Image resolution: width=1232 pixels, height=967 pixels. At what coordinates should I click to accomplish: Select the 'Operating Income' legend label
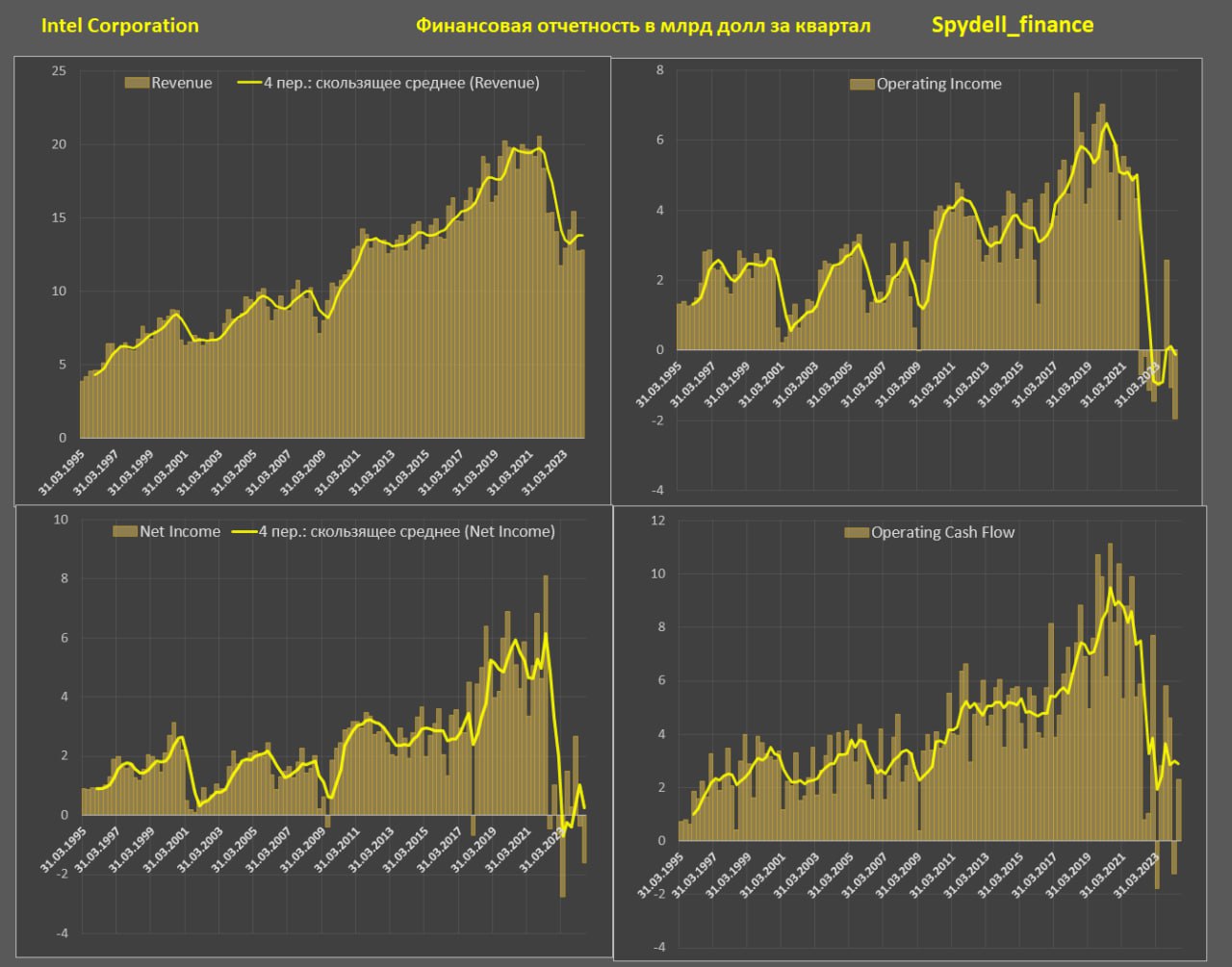coord(938,84)
